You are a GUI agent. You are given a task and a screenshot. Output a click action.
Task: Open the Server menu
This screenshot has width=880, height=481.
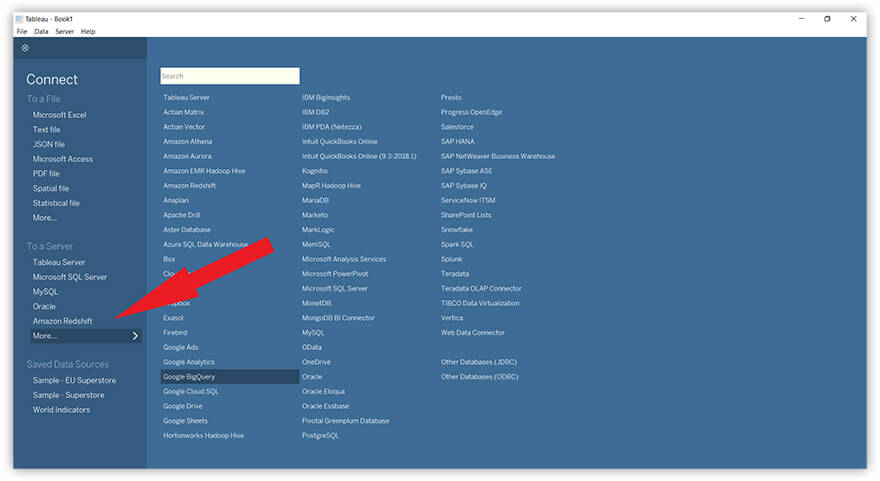point(65,31)
